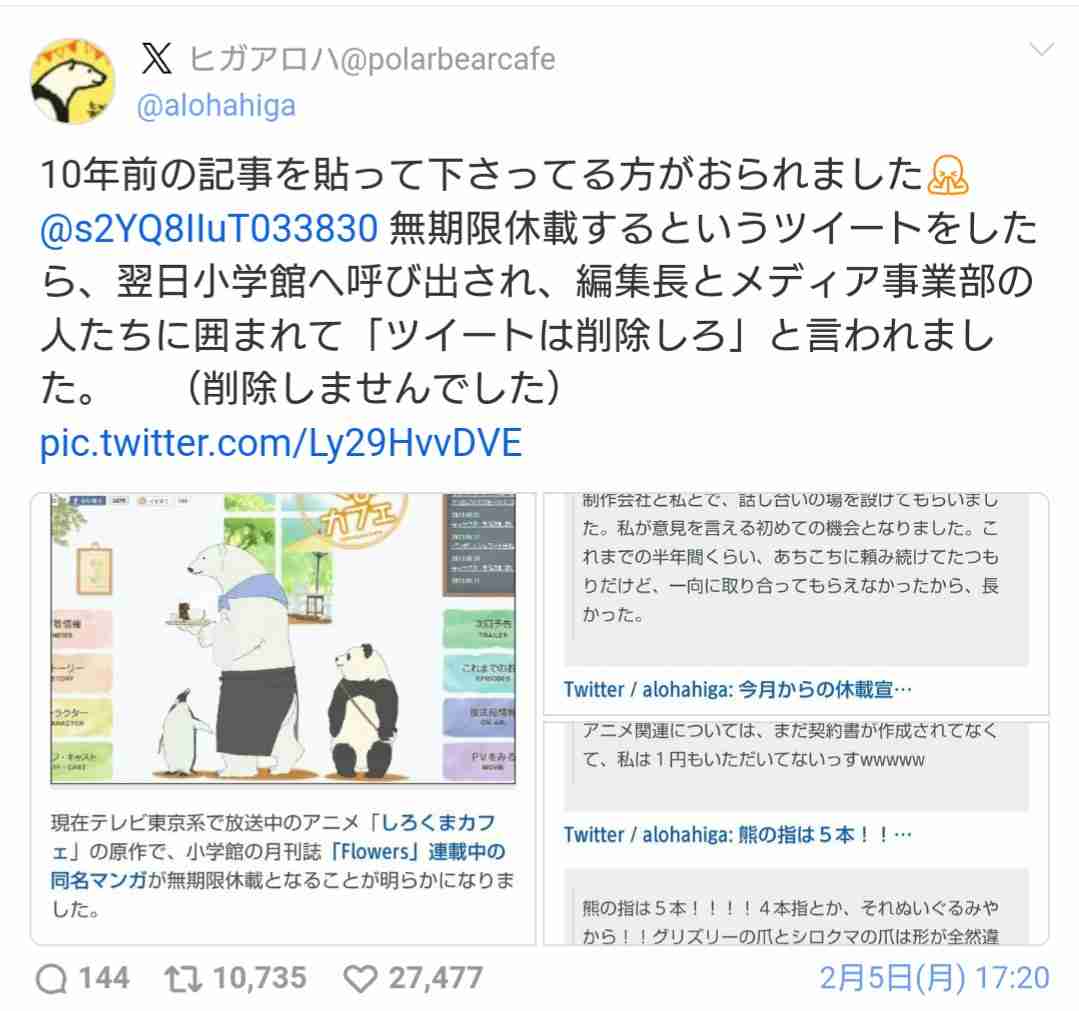Toggle the like heart icon
Image resolution: width=1079 pixels, height=1011 pixels.
(x=360, y=979)
